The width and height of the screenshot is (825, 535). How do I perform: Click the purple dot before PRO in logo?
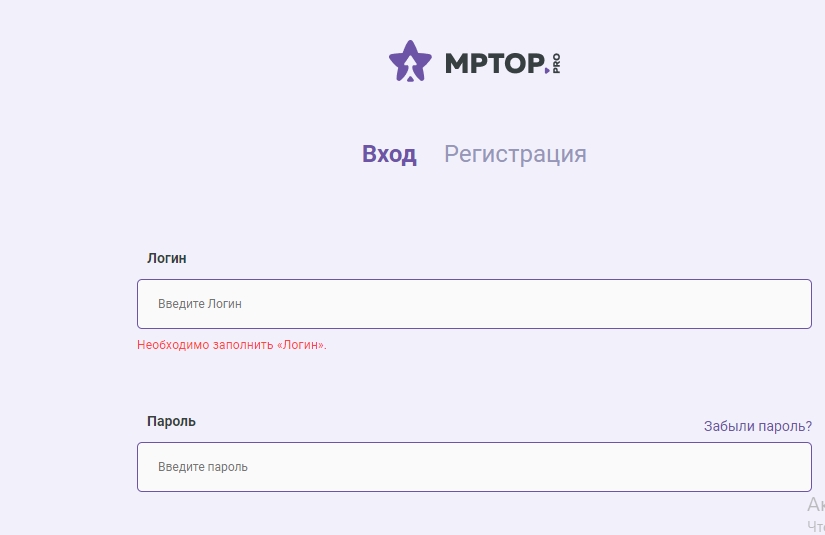547,70
